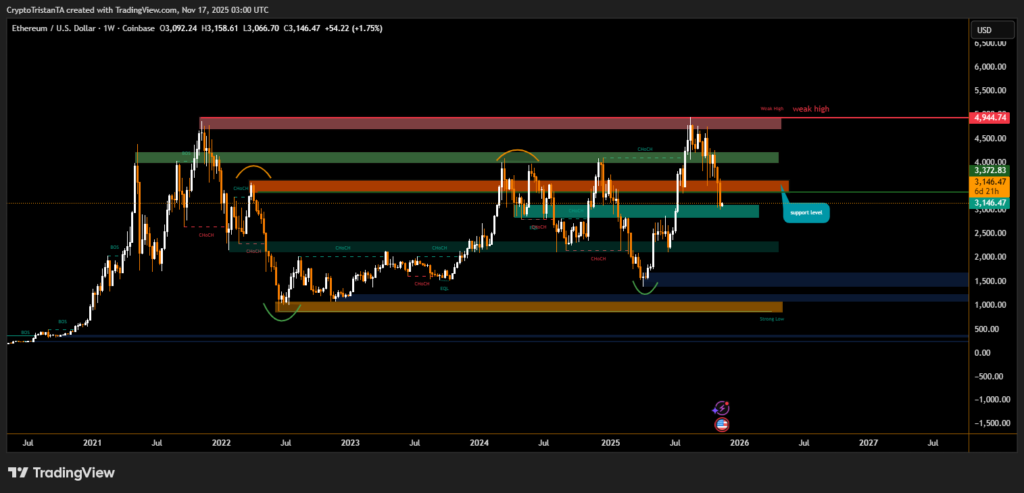
Task: Click the US flag economic event icon
Action: click(x=721, y=424)
